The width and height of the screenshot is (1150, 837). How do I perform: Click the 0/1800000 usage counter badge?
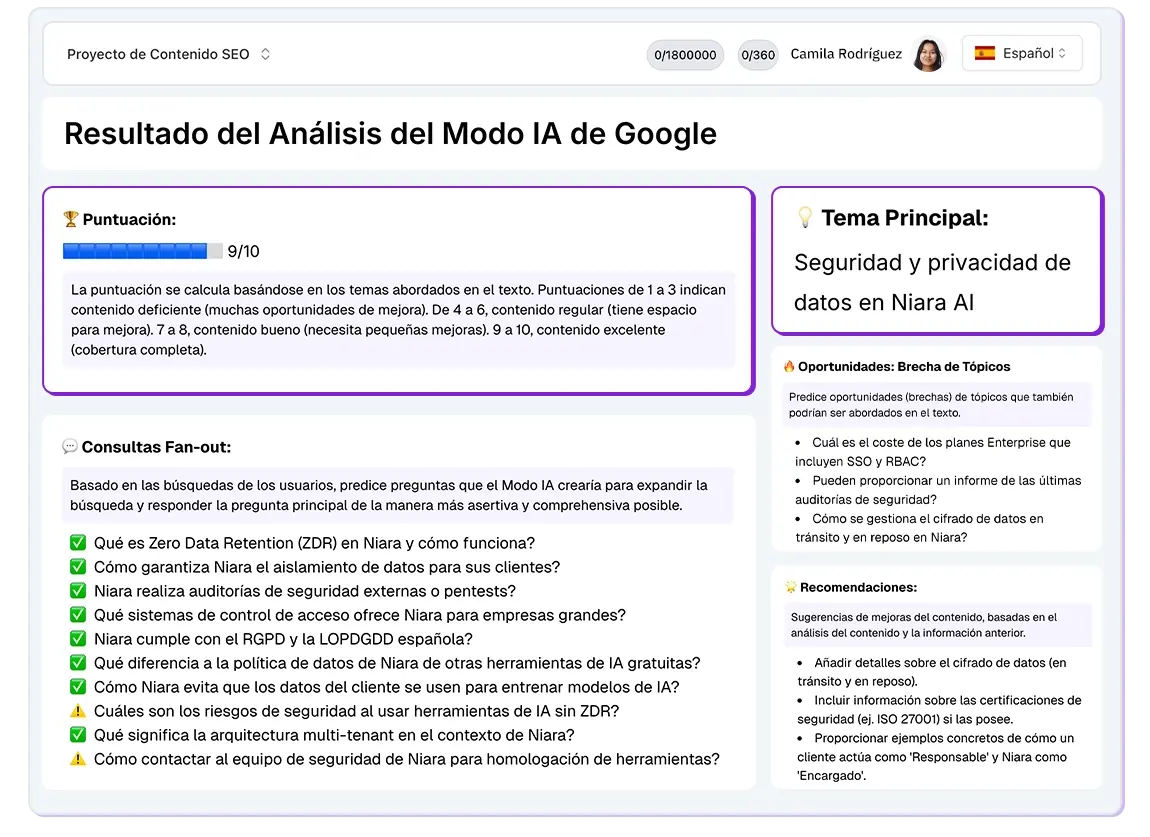coord(685,55)
